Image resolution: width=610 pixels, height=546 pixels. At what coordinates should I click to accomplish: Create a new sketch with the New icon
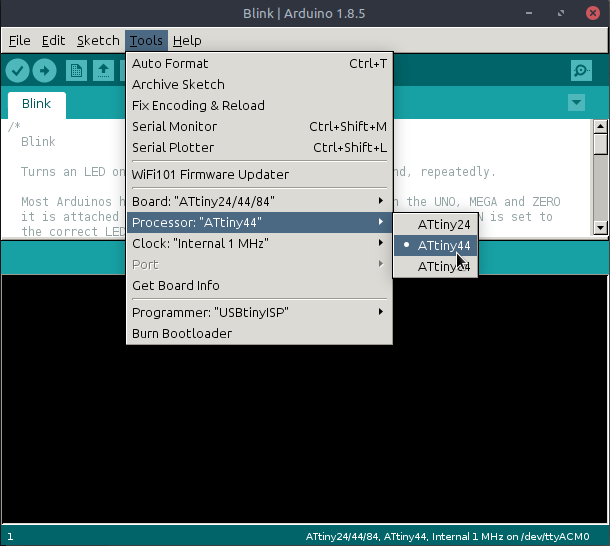pos(76,70)
